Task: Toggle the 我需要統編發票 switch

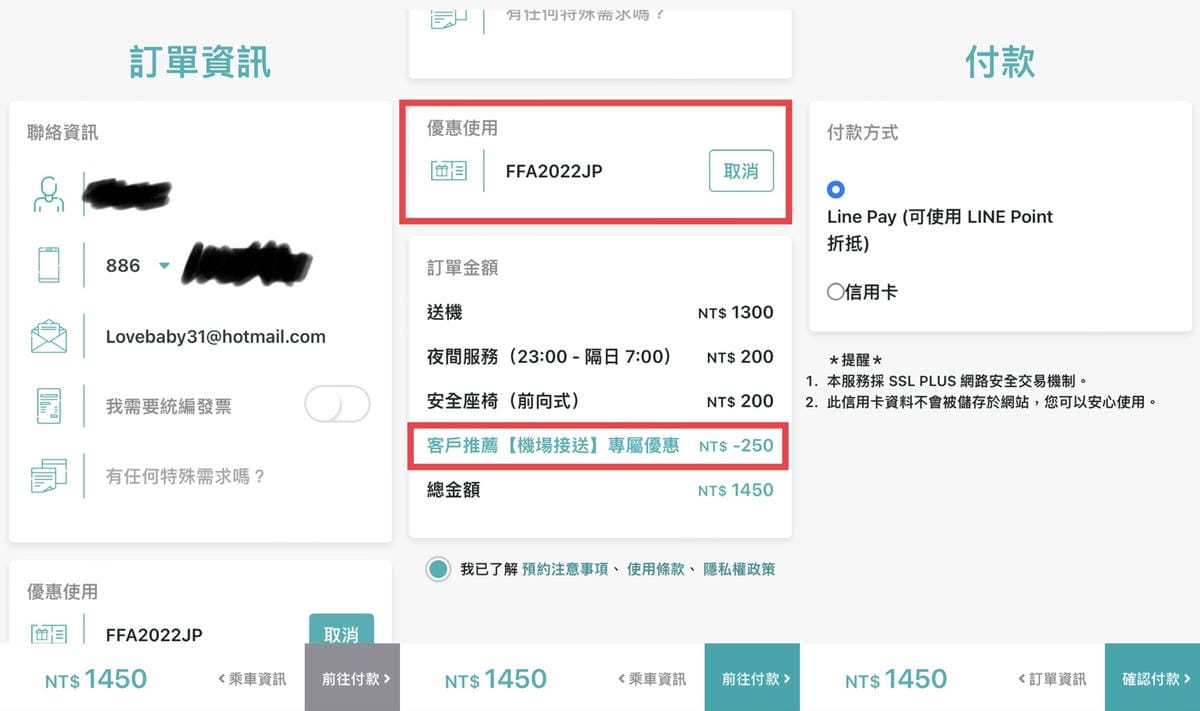Action: pos(337,405)
